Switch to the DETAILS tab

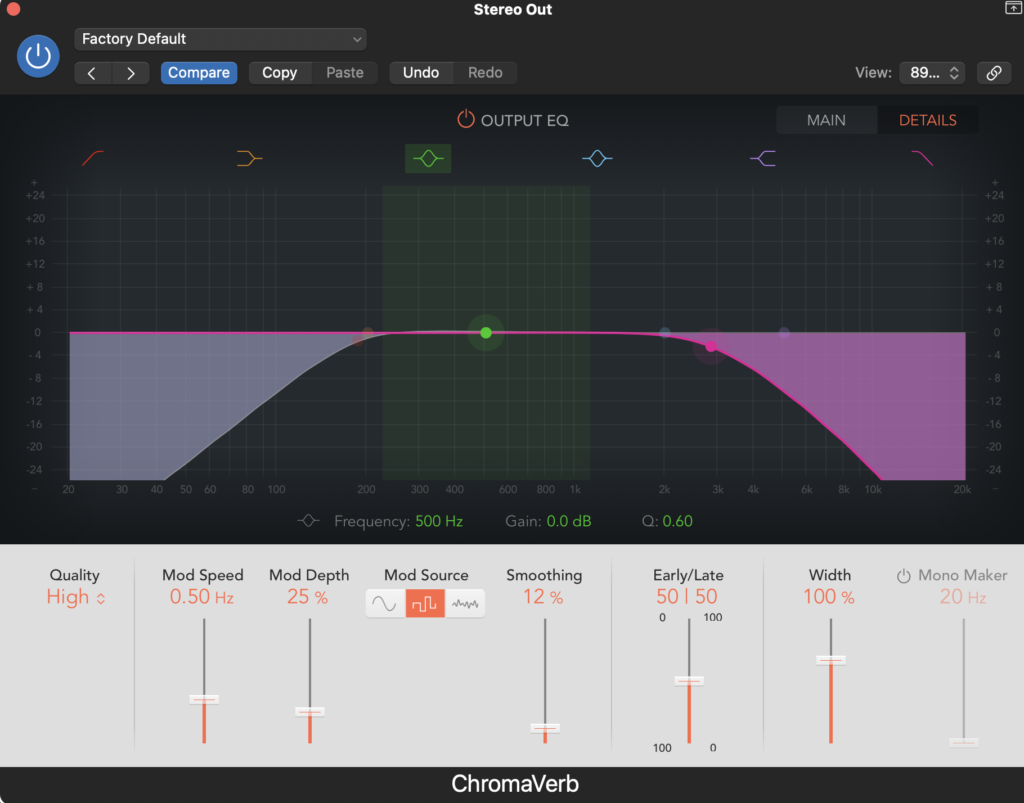pos(927,120)
